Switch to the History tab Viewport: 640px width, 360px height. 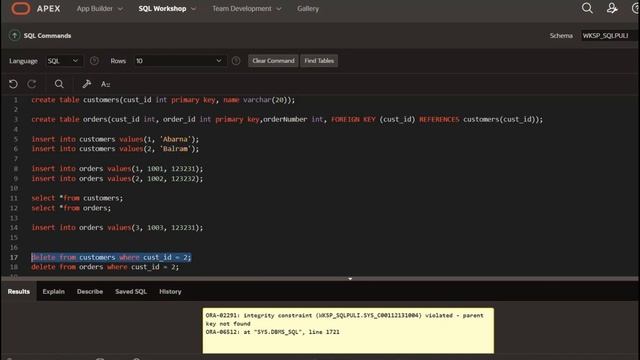[x=170, y=291]
